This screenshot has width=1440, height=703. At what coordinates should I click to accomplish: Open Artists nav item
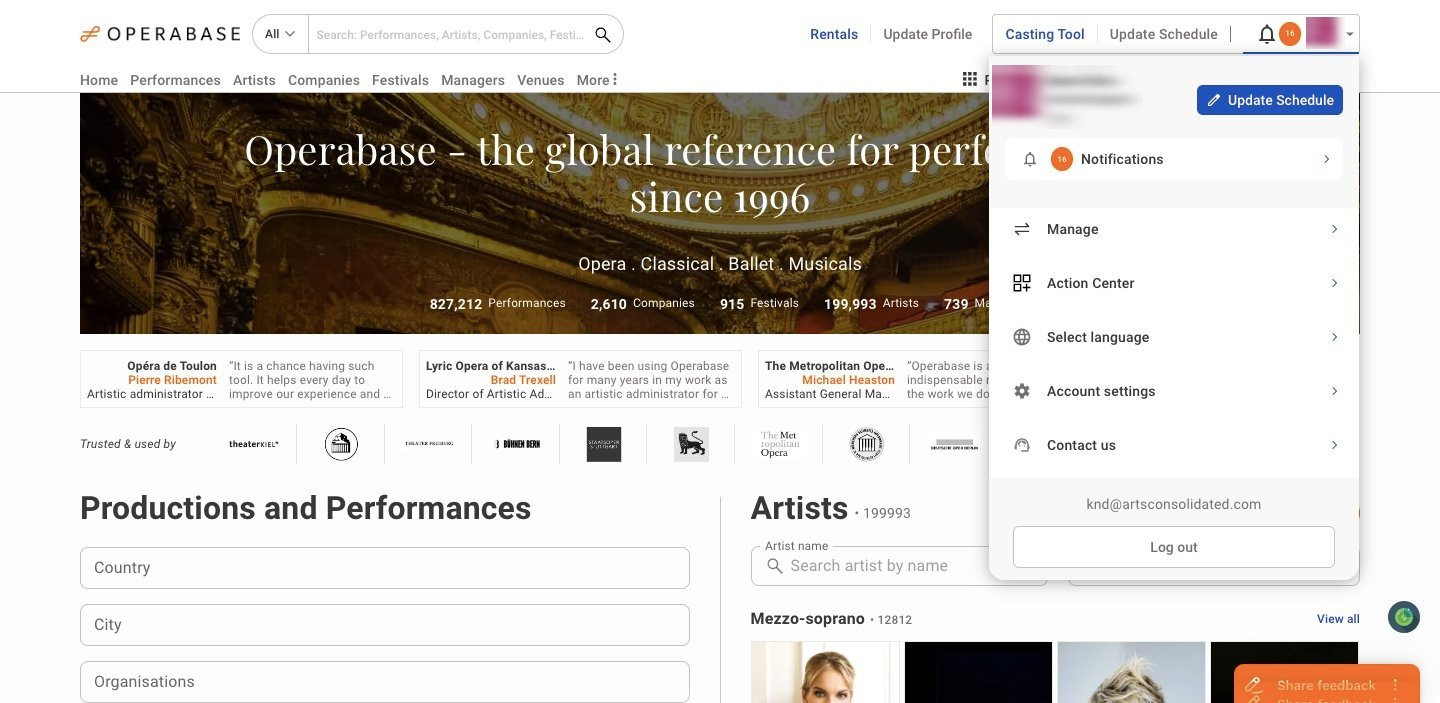pyautogui.click(x=254, y=80)
